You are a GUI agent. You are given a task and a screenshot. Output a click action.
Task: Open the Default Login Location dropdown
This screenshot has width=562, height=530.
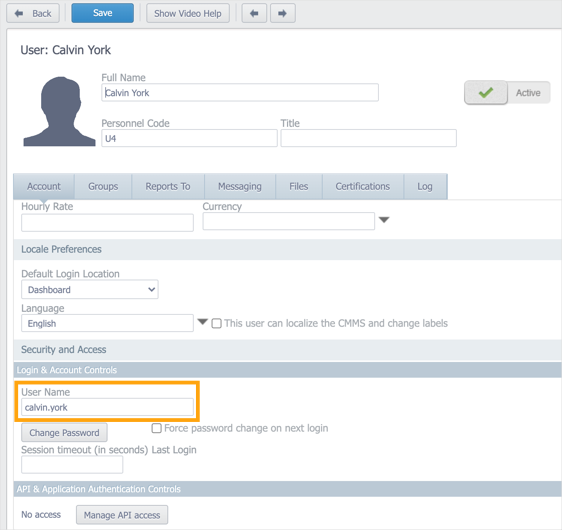click(90, 290)
